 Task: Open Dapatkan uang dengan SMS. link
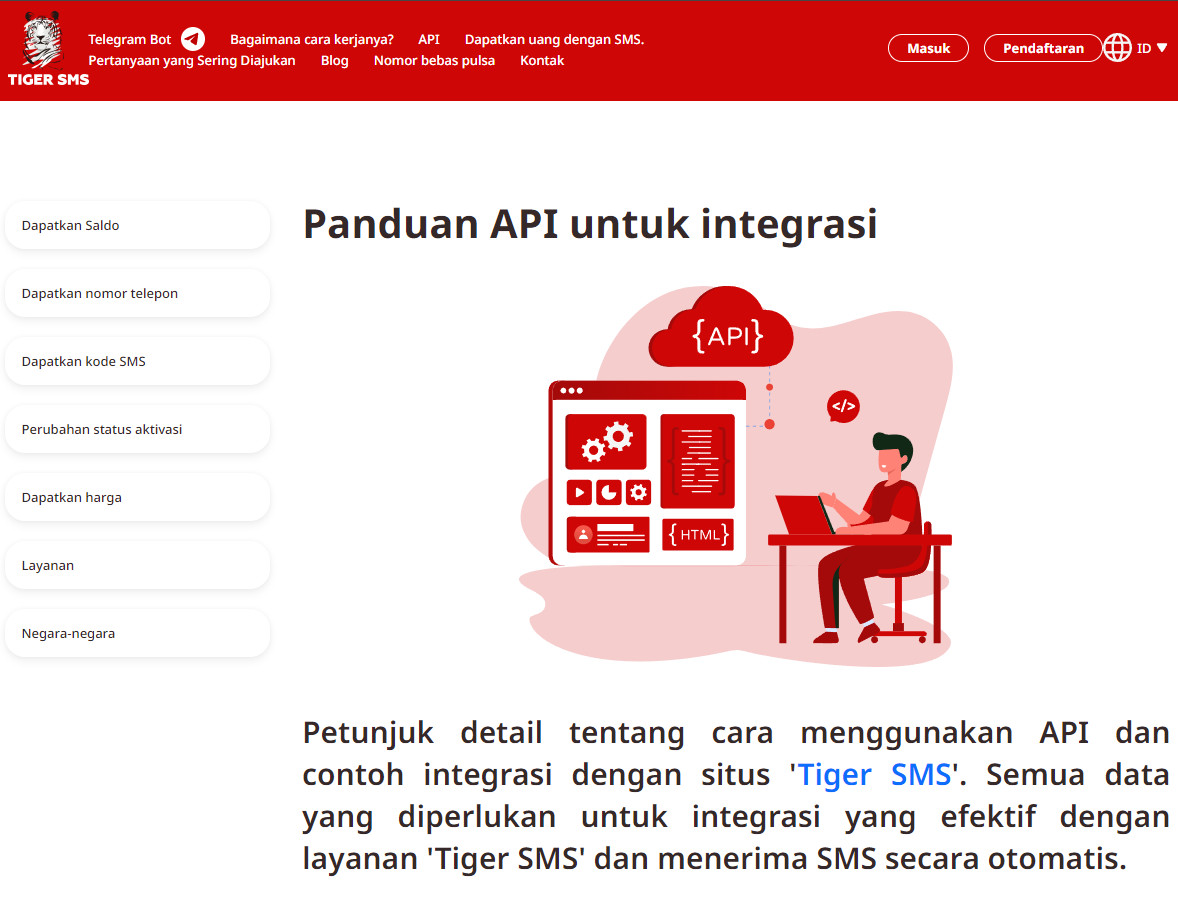[554, 39]
